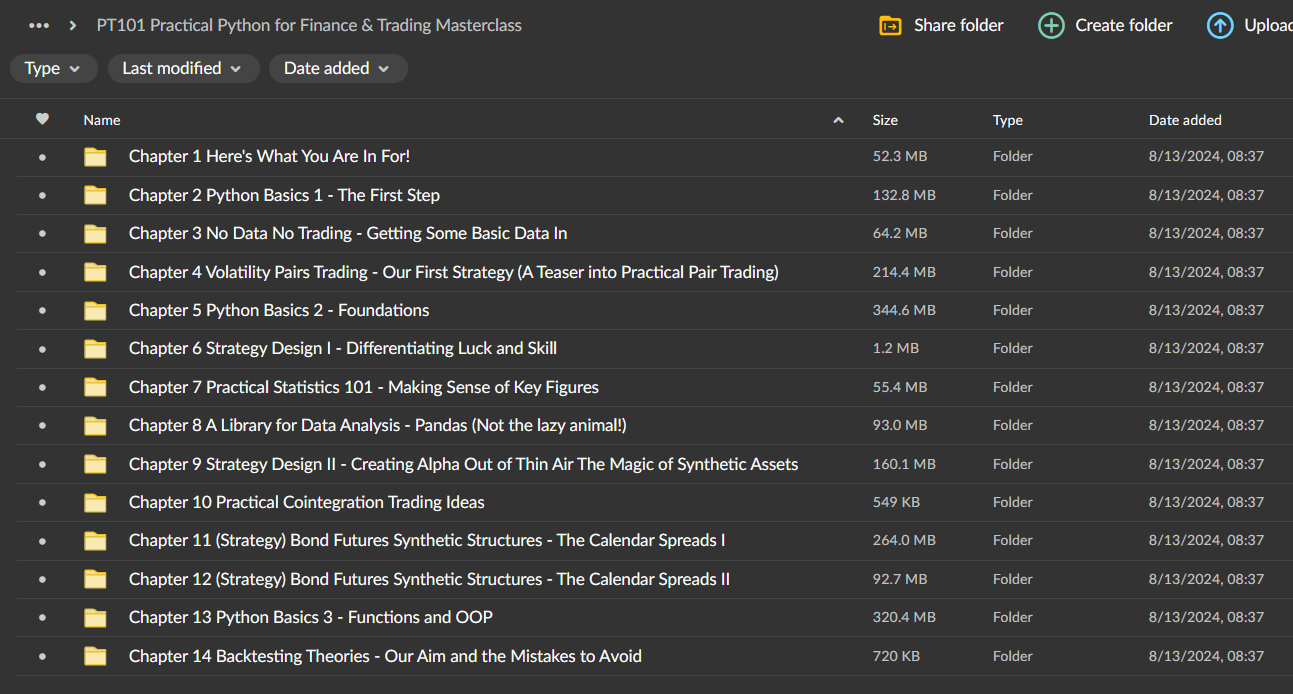Click folder icon for Chapter 13 Functions and OOP
This screenshot has width=1293, height=694.
(x=95, y=617)
